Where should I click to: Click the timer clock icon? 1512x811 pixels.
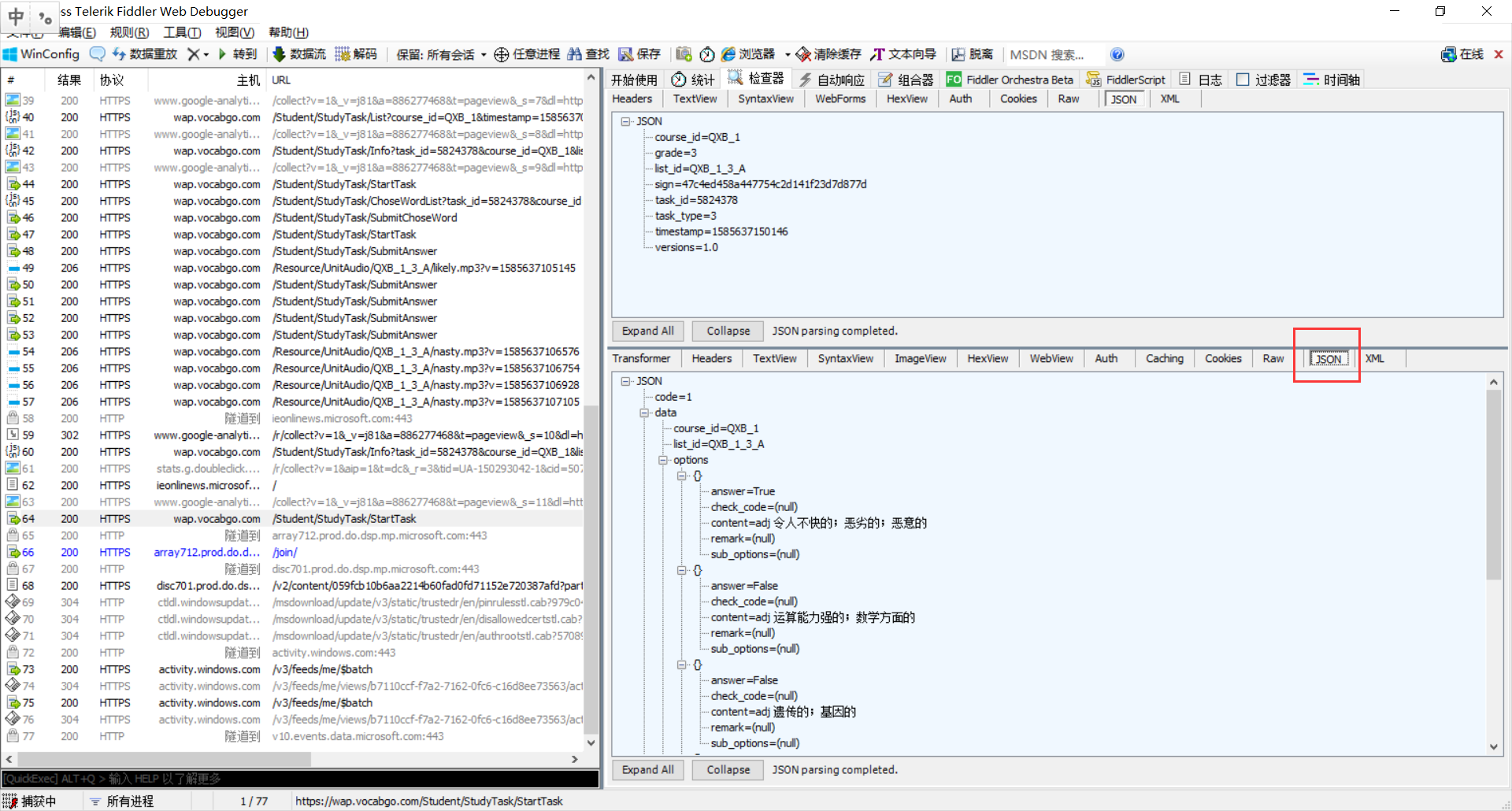[707, 54]
